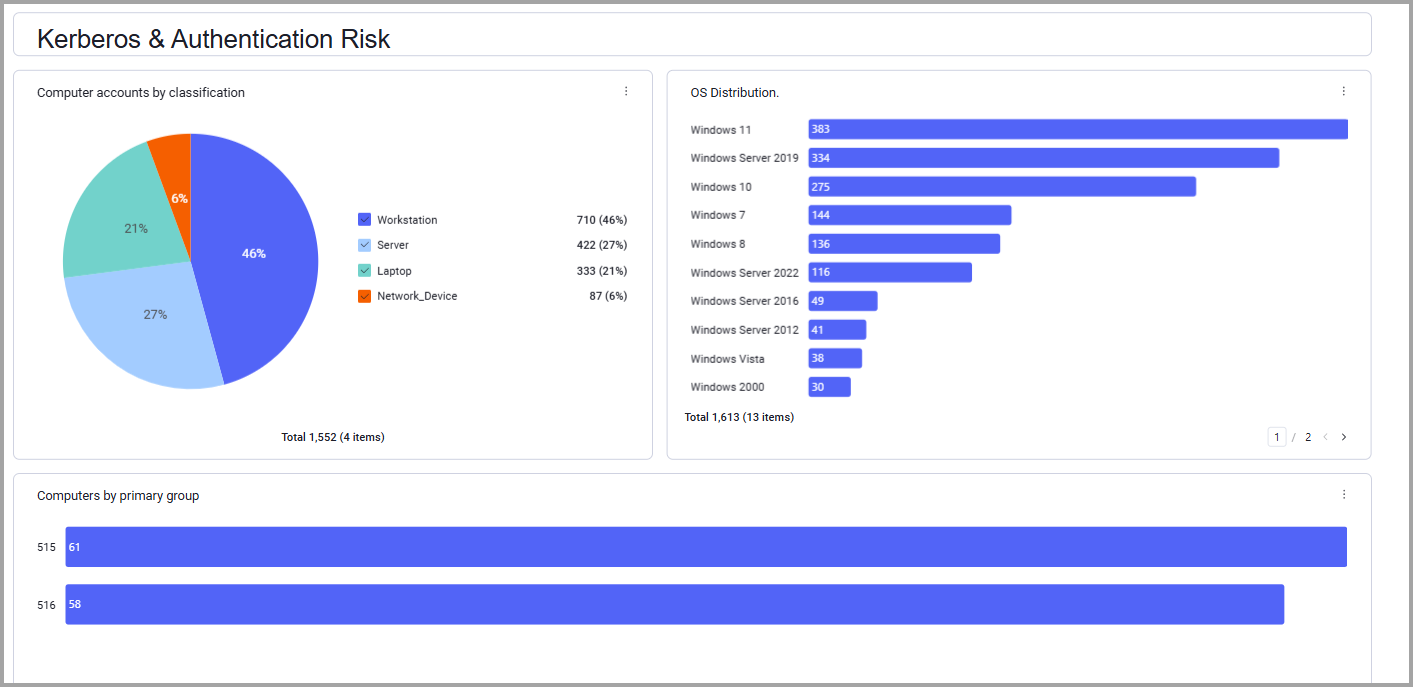Toggle Network_Device legend checkbox

(364, 296)
